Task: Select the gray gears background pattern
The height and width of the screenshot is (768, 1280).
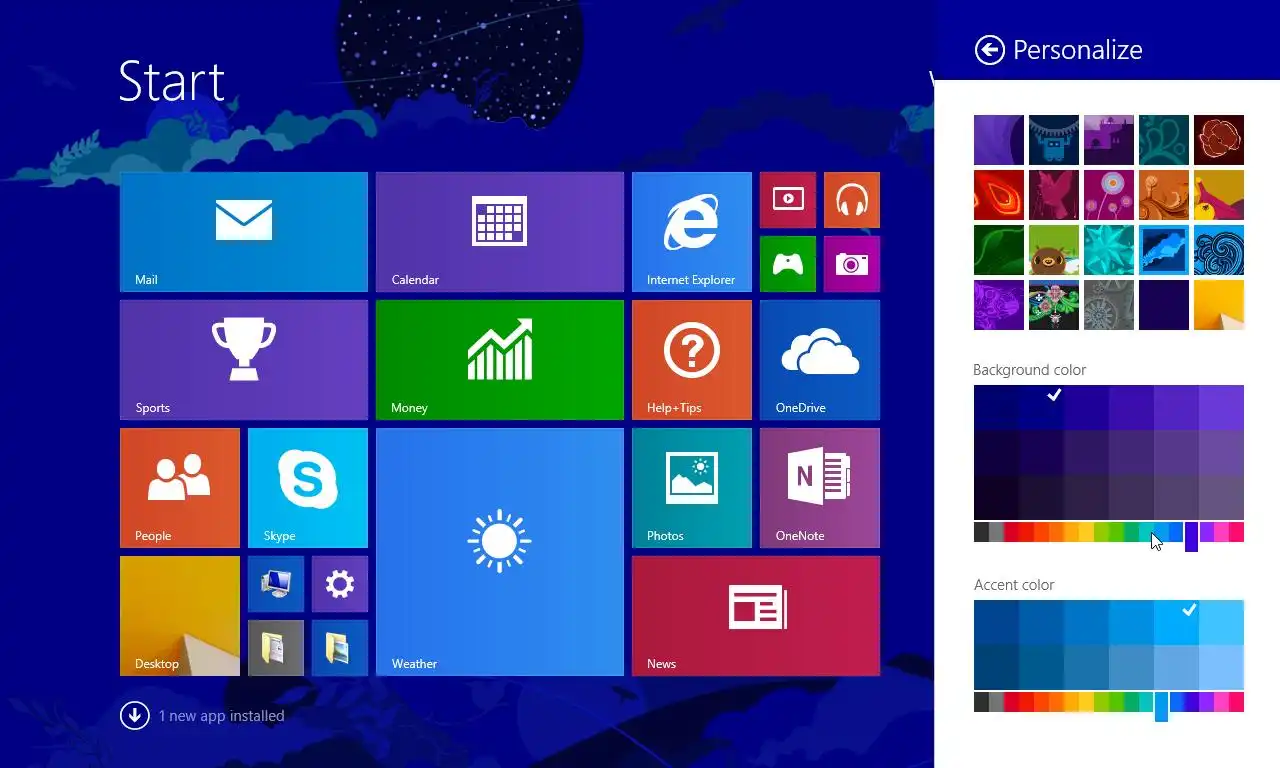Action: (1109, 305)
